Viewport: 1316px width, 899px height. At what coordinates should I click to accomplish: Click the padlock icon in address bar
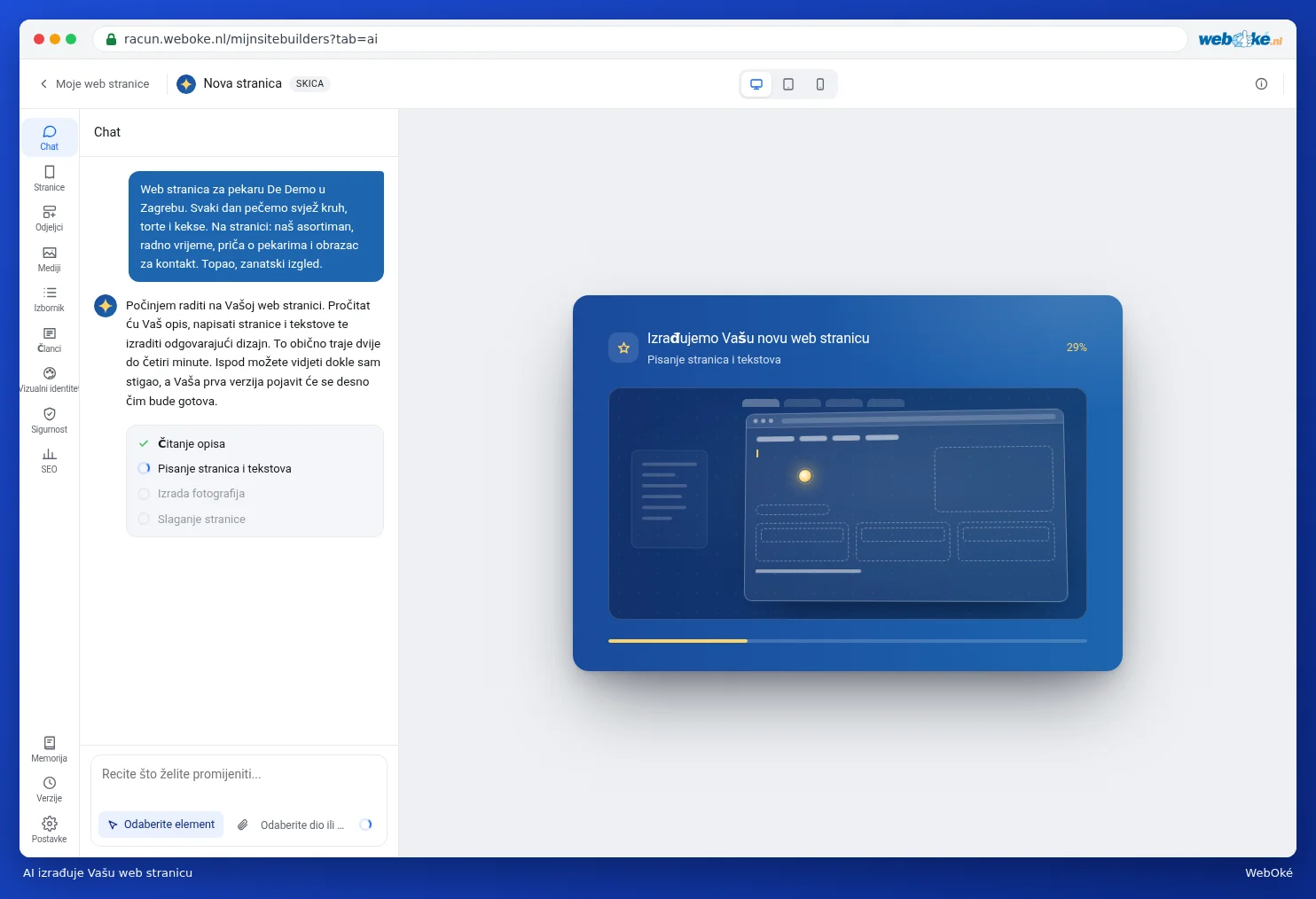[x=111, y=39]
